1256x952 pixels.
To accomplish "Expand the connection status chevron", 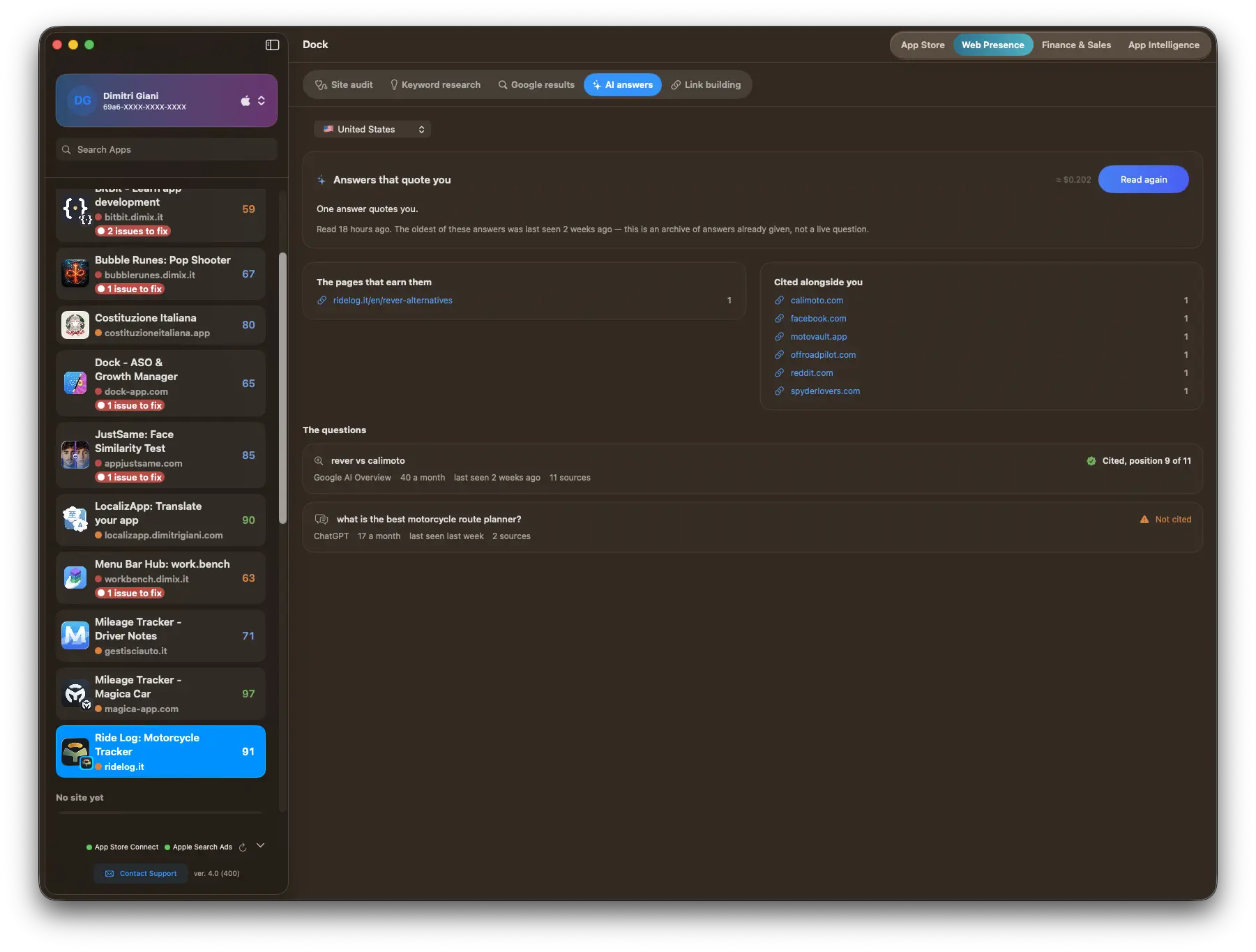I will pos(260,845).
